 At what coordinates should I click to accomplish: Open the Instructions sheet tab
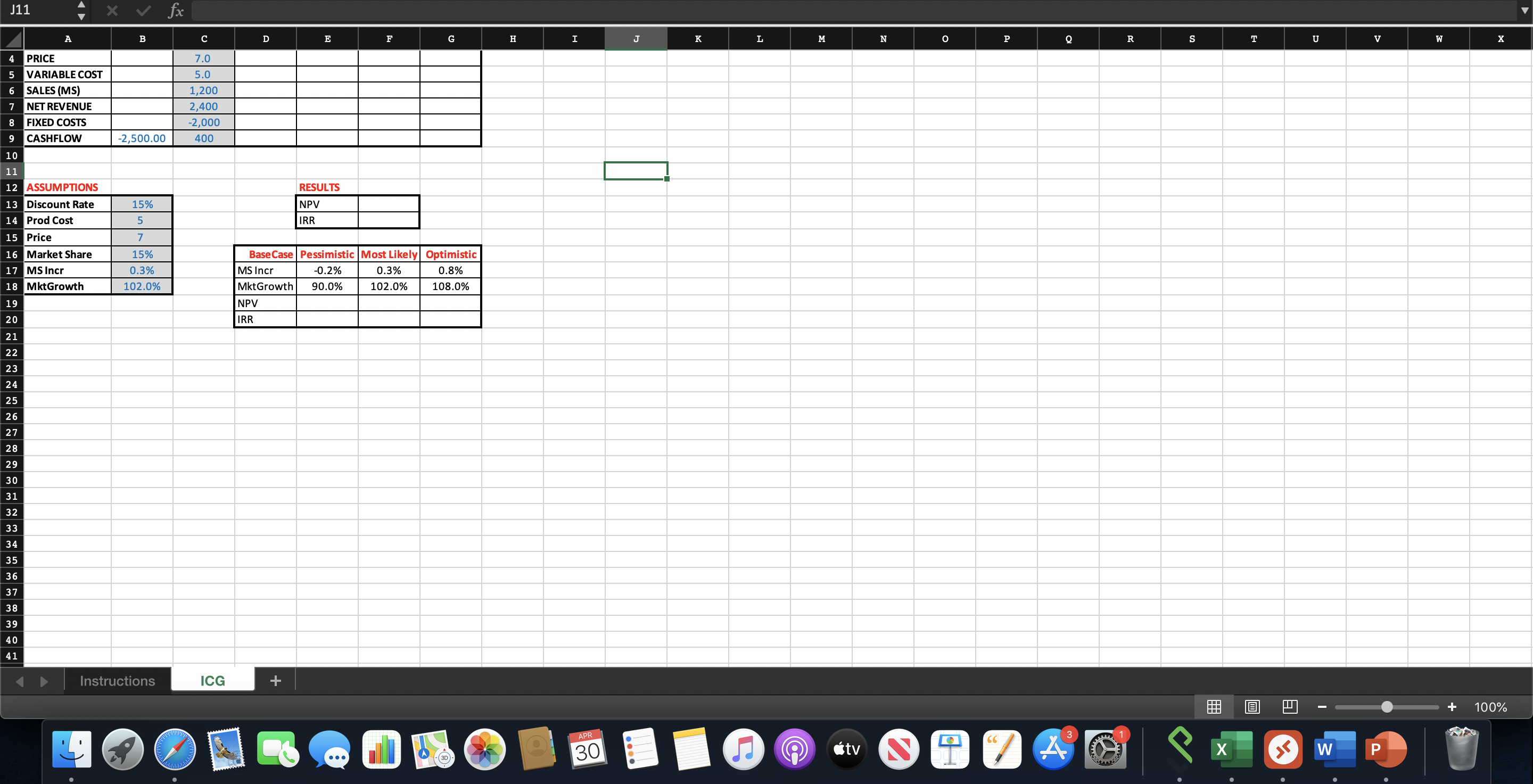[x=117, y=681]
